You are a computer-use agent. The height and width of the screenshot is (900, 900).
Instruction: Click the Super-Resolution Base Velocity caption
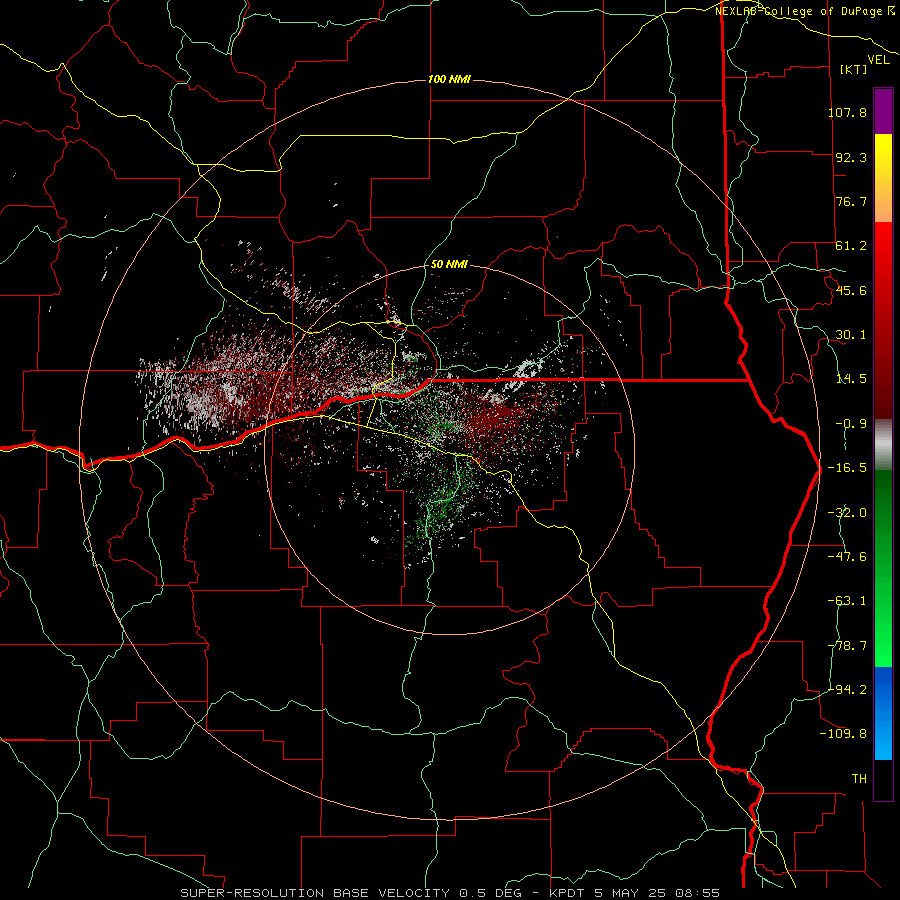[x=450, y=893]
